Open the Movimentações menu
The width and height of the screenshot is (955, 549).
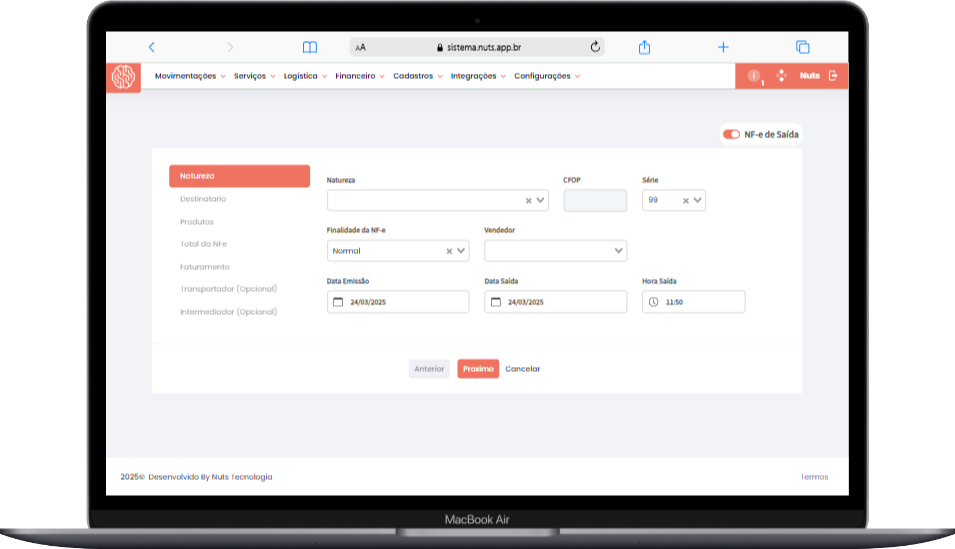tap(189, 76)
